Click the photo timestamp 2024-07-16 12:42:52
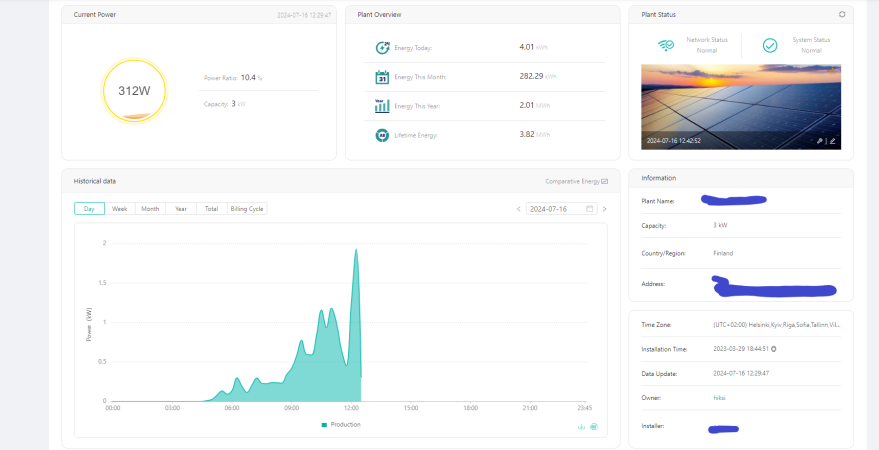The image size is (879, 450). 673,141
